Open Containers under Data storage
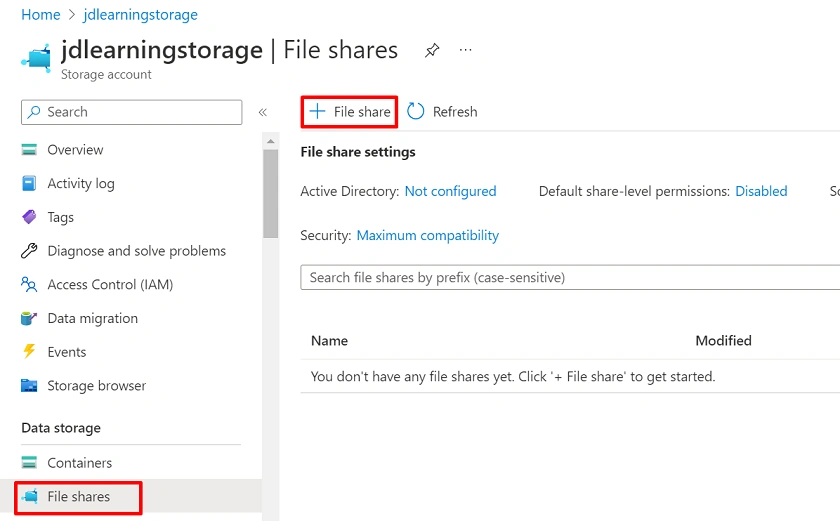The height and width of the screenshot is (521, 840). 80,463
